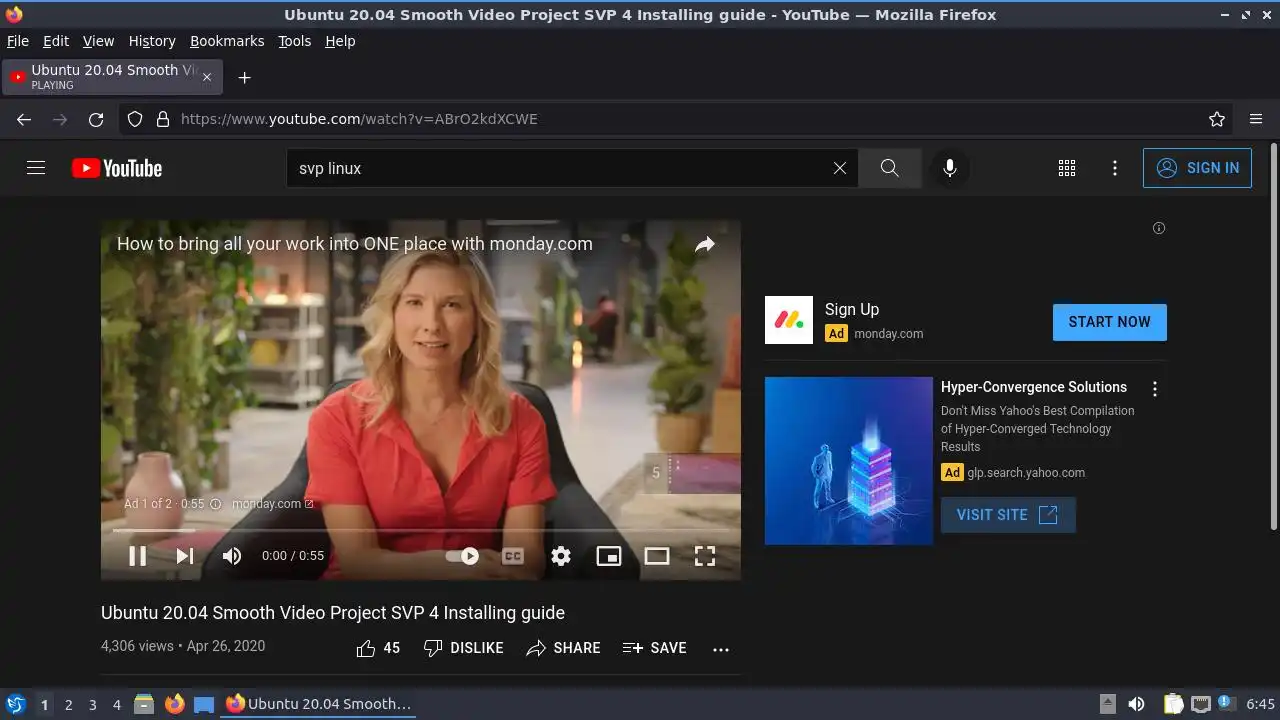Open the YouTube apps grid
Screen dimensions: 1280x720
pyautogui.click(x=1067, y=168)
